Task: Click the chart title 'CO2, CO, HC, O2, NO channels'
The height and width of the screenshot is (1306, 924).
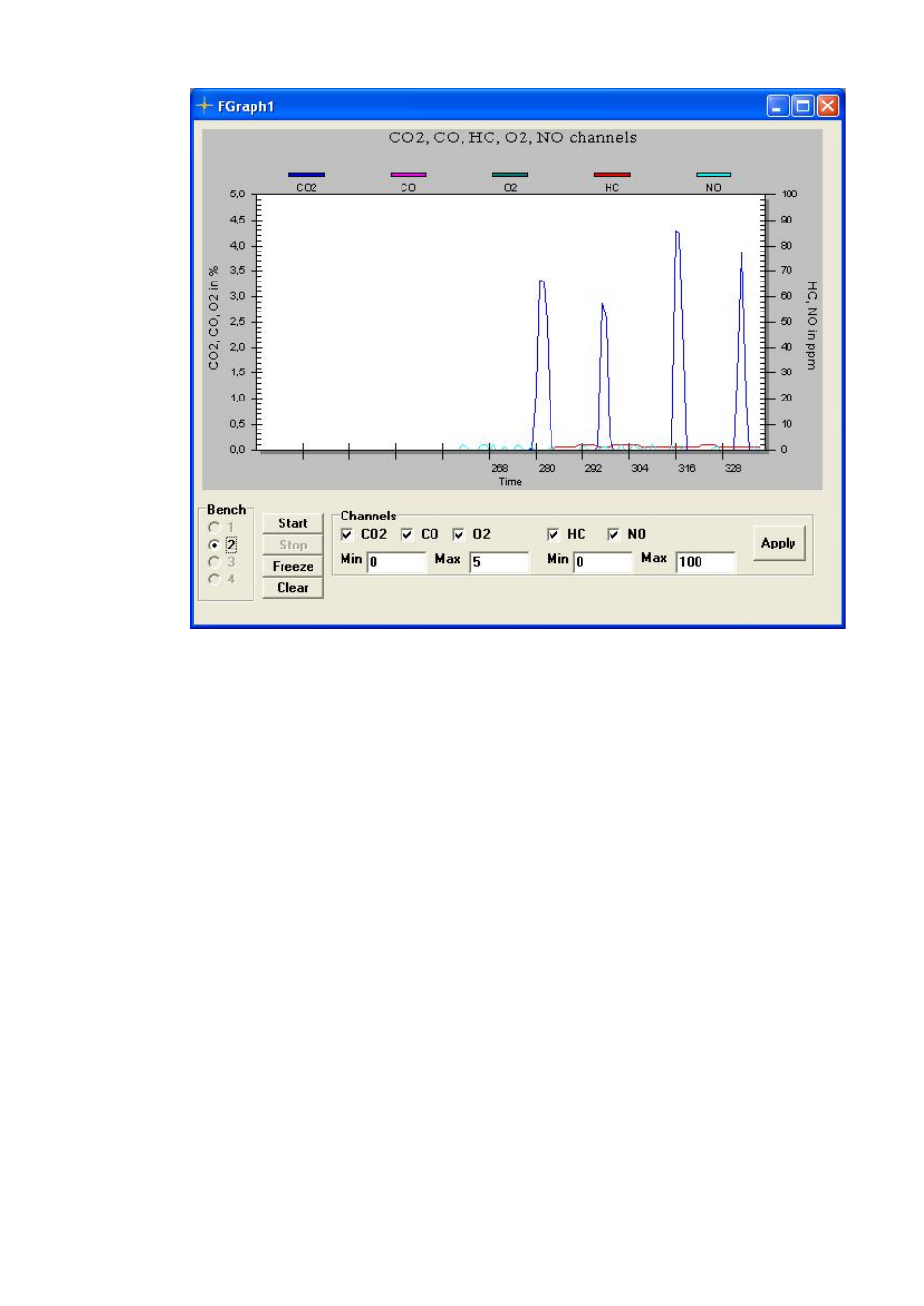Action: 513,137
